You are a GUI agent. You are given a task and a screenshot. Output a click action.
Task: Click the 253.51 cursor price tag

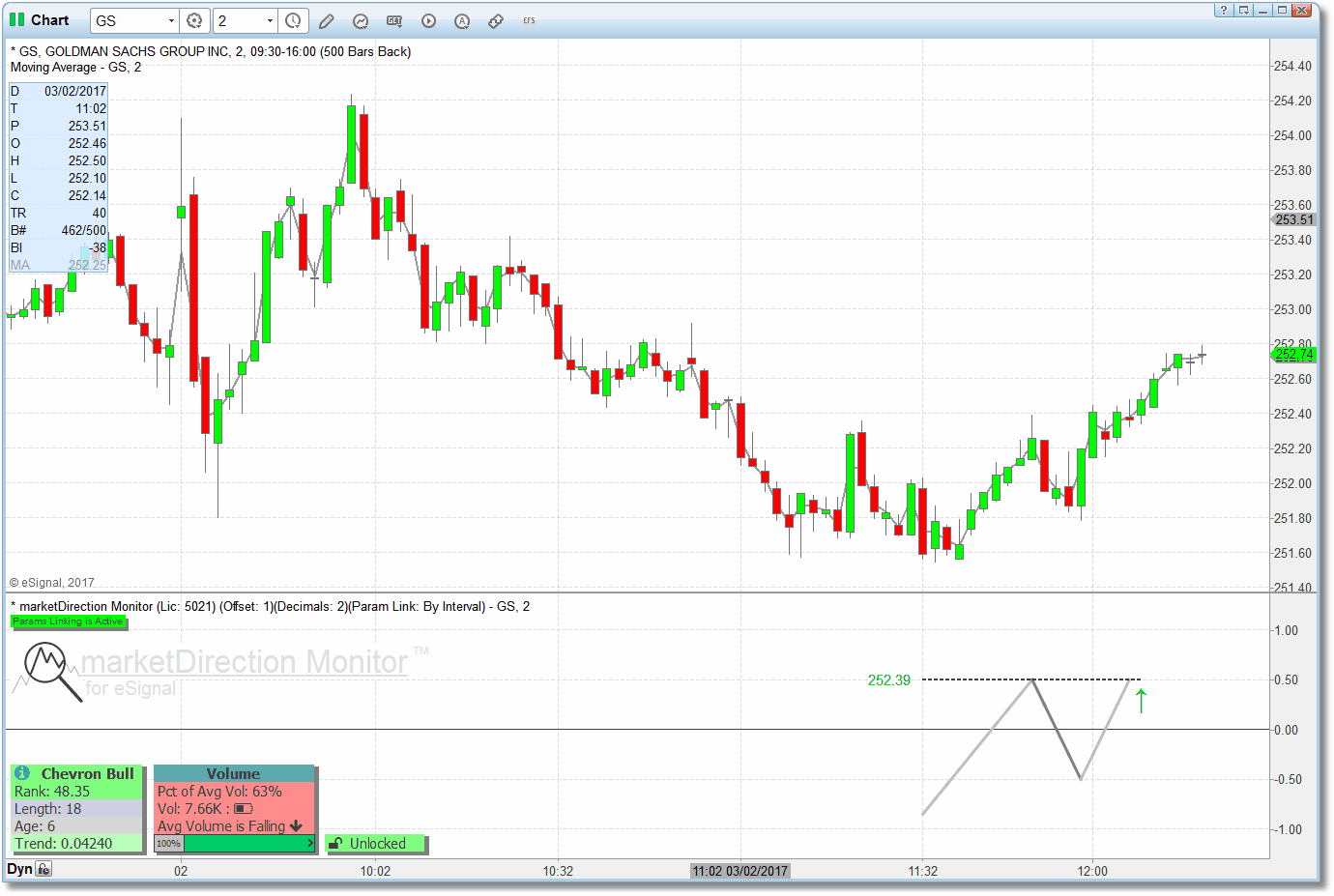[x=1293, y=219]
